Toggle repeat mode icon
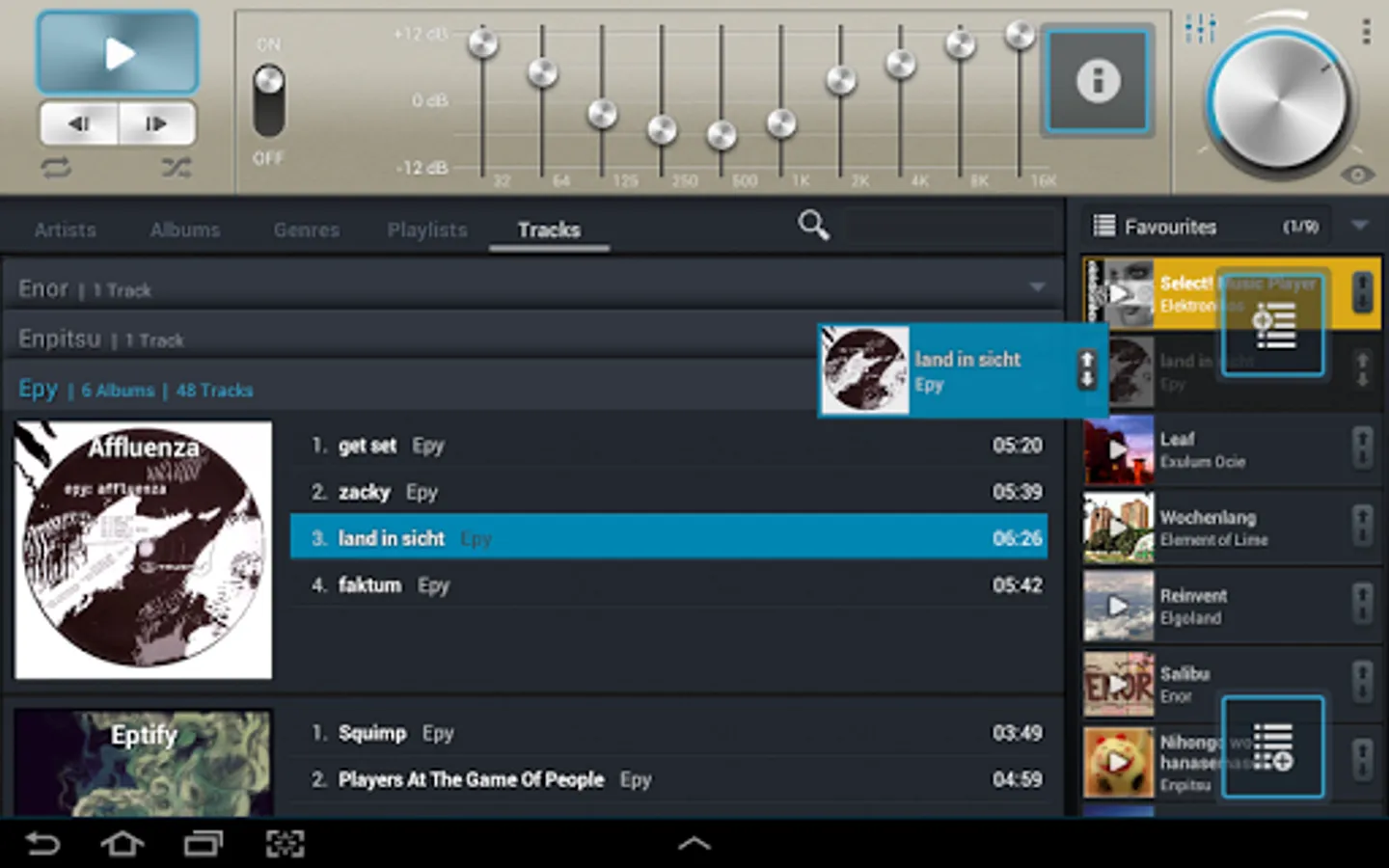Image resolution: width=1389 pixels, height=868 pixels. coord(56,168)
